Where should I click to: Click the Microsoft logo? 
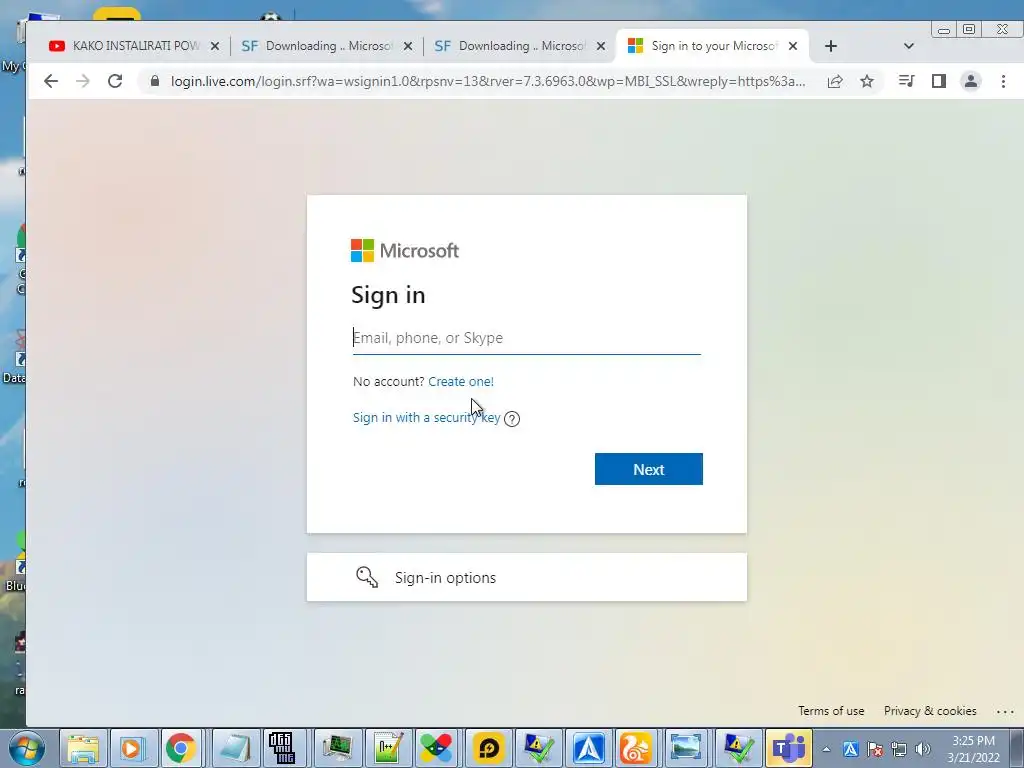[x=405, y=250]
